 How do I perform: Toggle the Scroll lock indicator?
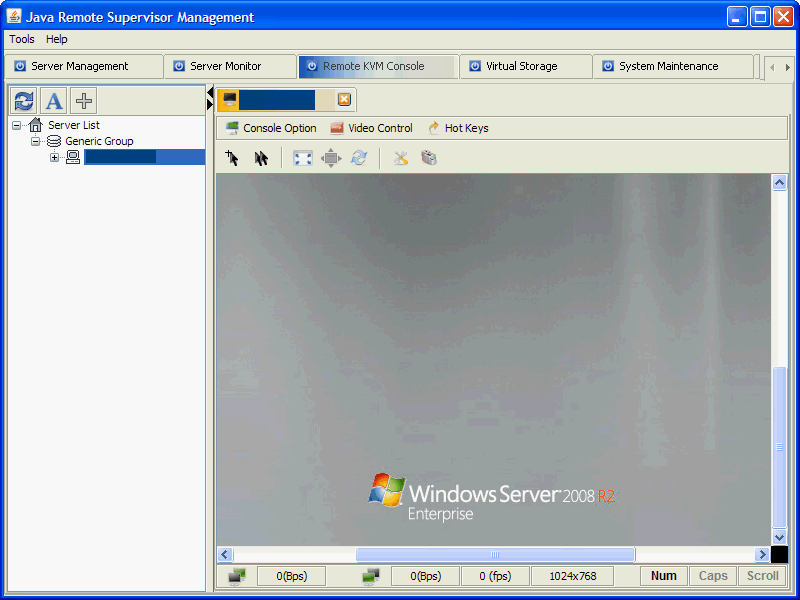762,576
